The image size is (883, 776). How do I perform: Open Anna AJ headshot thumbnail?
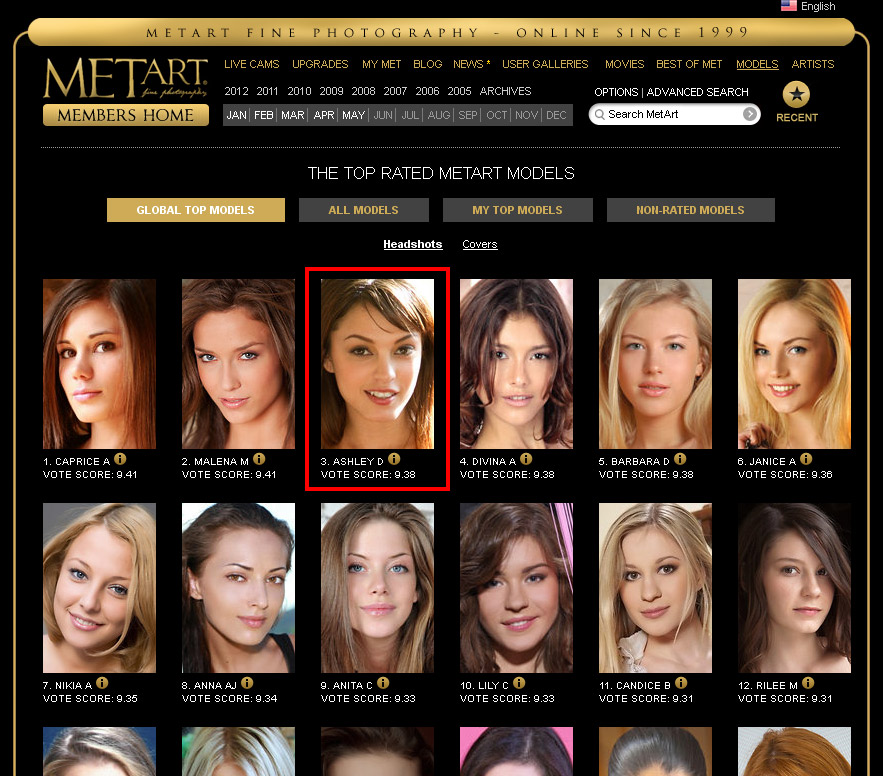[238, 588]
